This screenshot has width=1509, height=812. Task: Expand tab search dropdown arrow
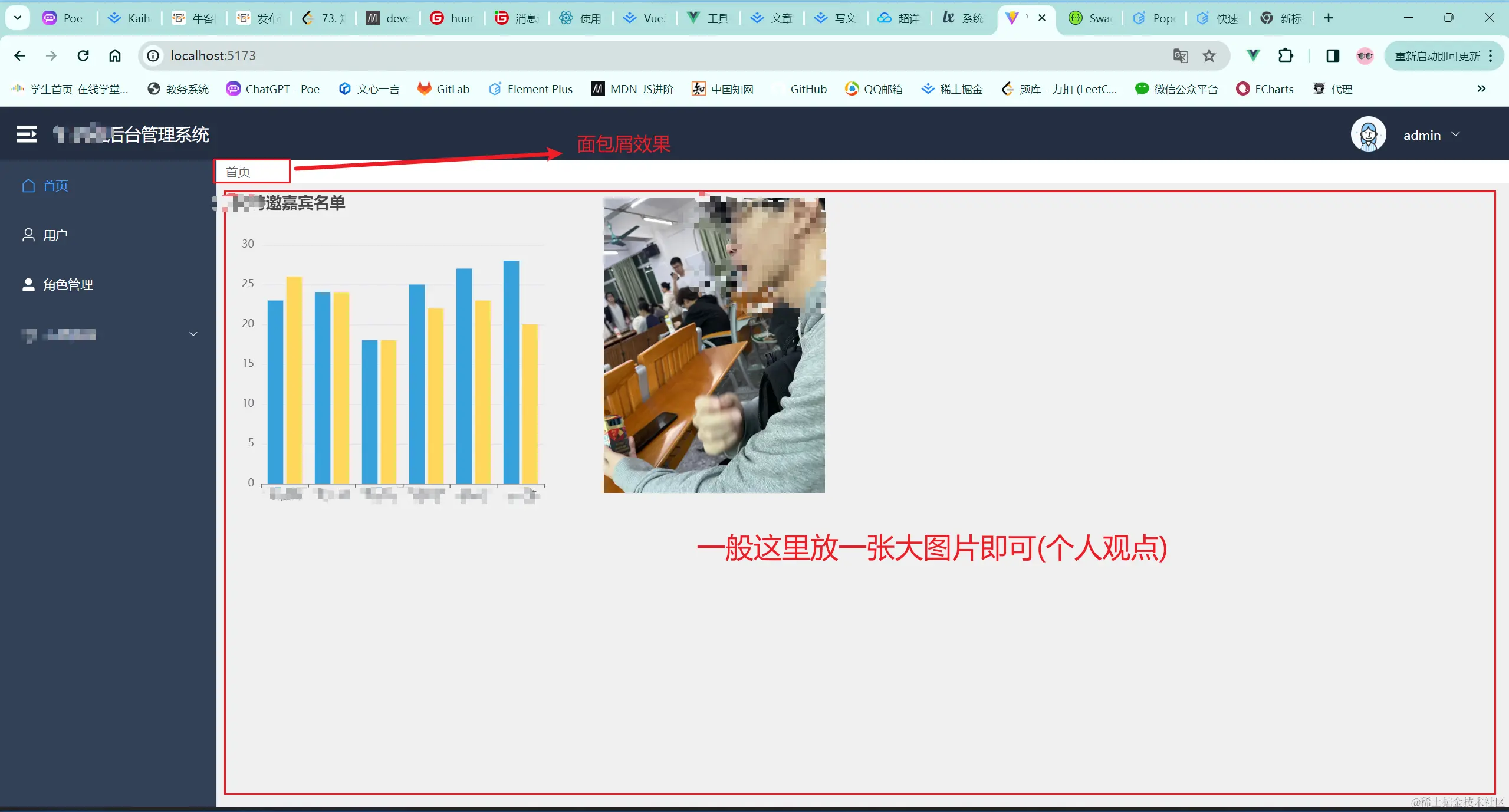pyautogui.click(x=18, y=18)
